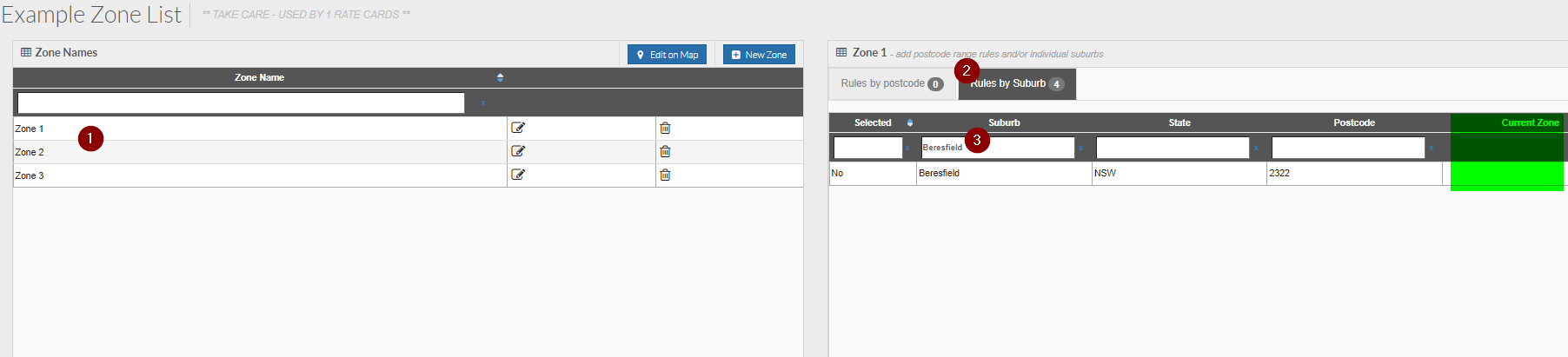The image size is (1568, 357).
Task: Clear the Suburb filter x
Action: 1080,149
